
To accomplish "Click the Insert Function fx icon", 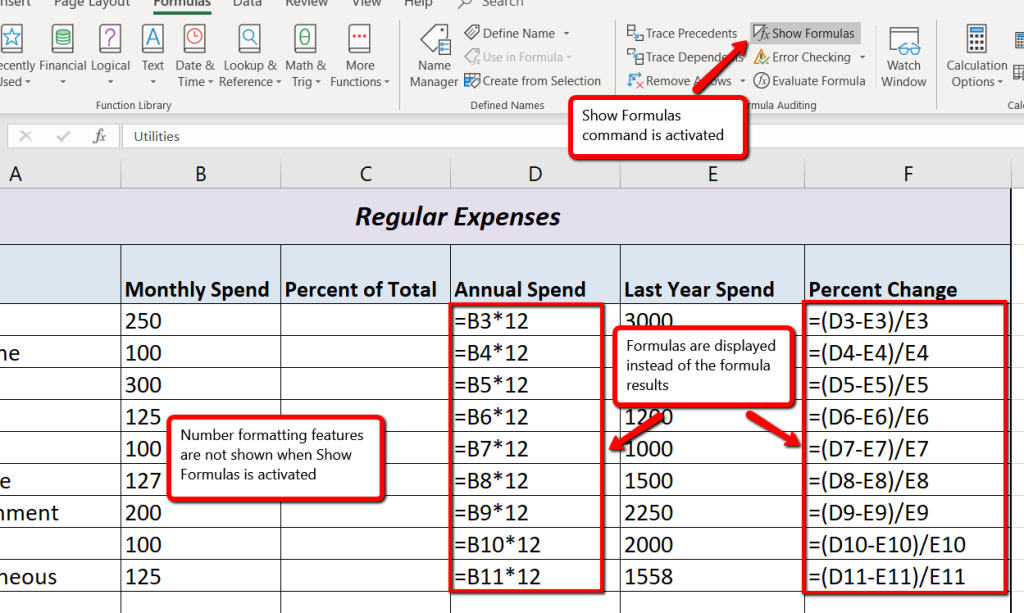I will point(99,136).
